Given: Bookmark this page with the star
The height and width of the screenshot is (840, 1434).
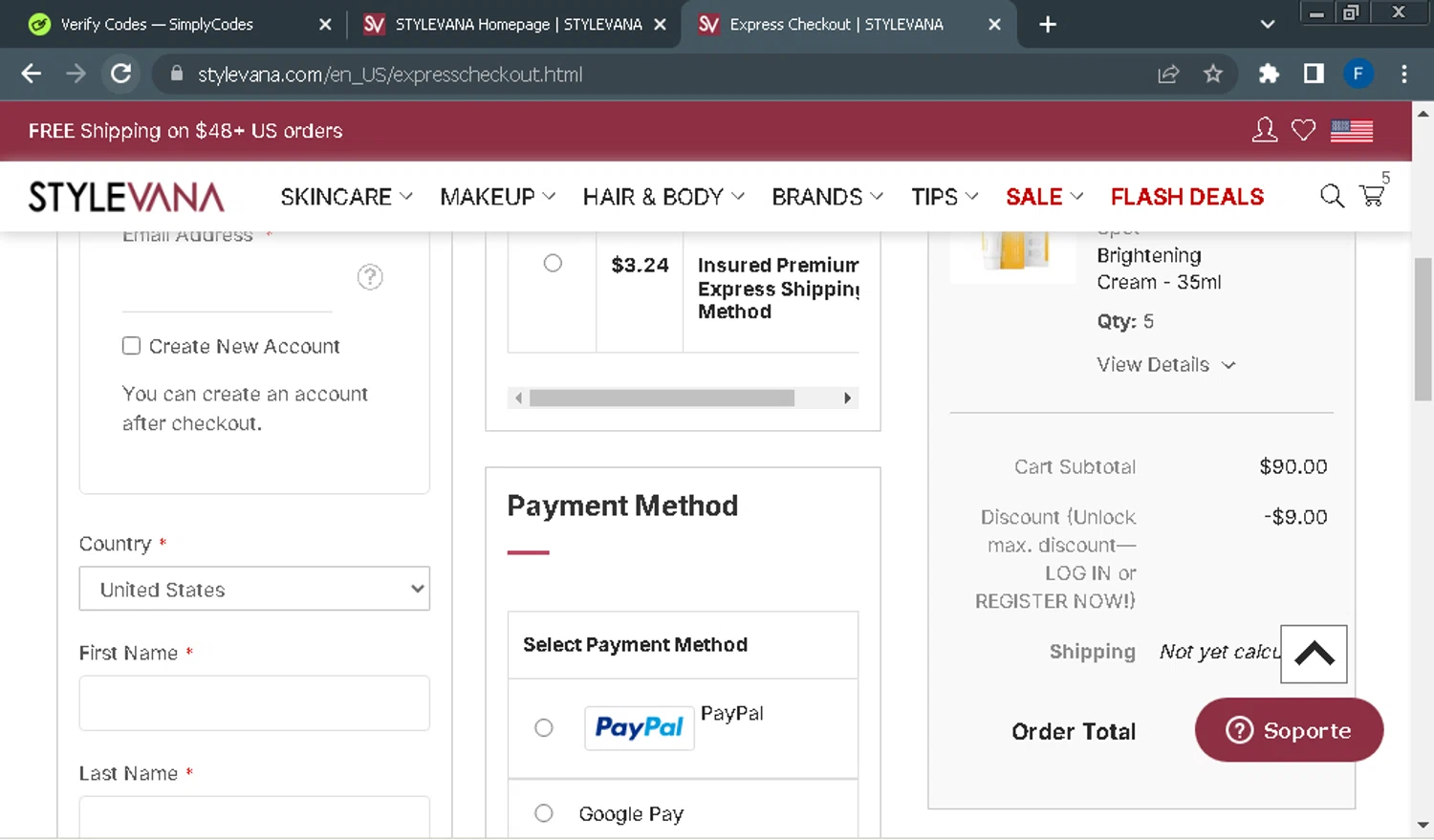Looking at the screenshot, I should click(x=1213, y=74).
